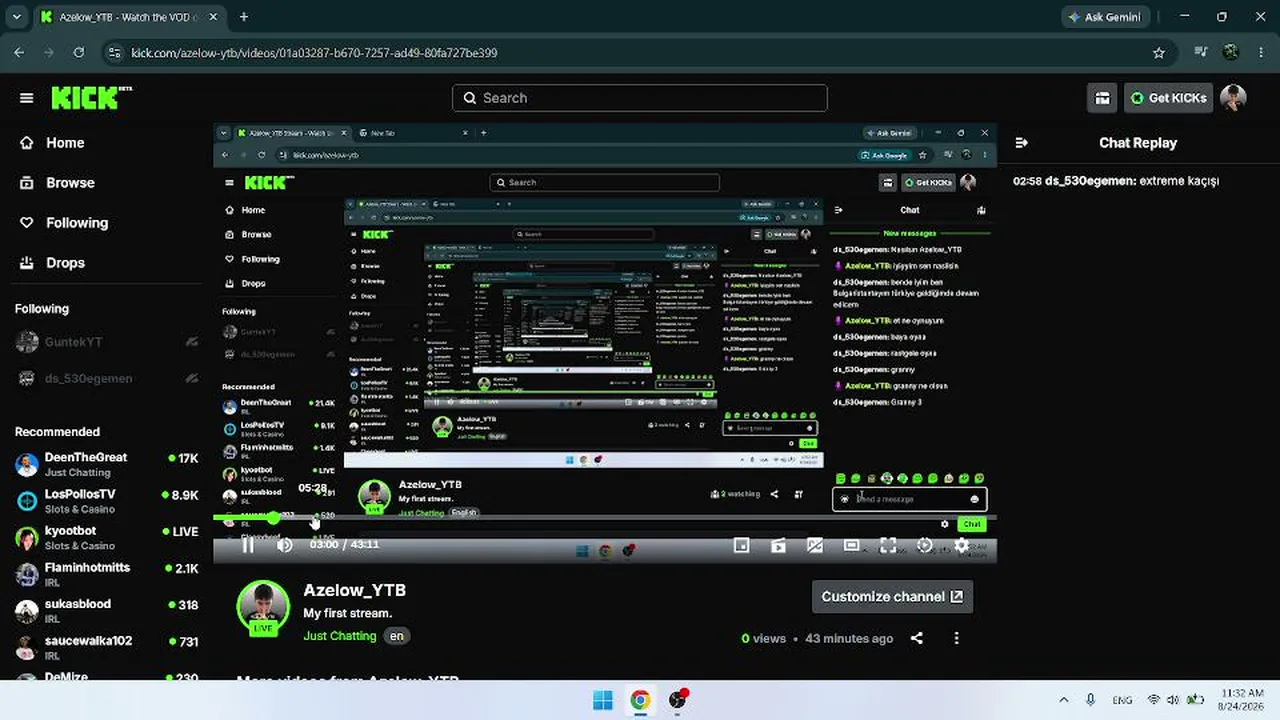This screenshot has height=720, width=1280.
Task: Click the browser back arrow
Action: [19, 53]
